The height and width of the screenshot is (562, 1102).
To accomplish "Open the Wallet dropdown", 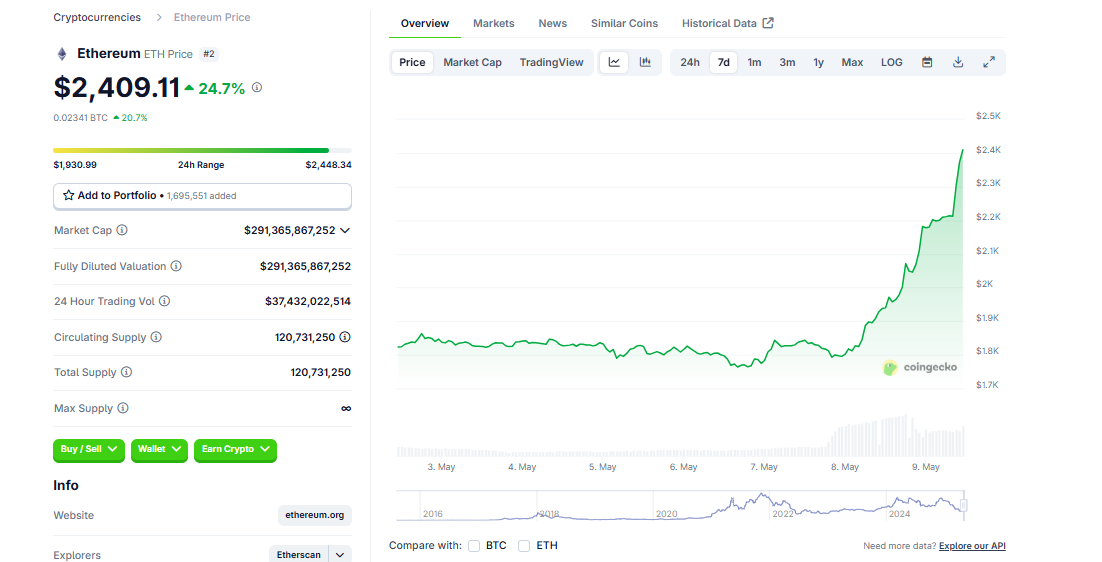I will pyautogui.click(x=160, y=450).
